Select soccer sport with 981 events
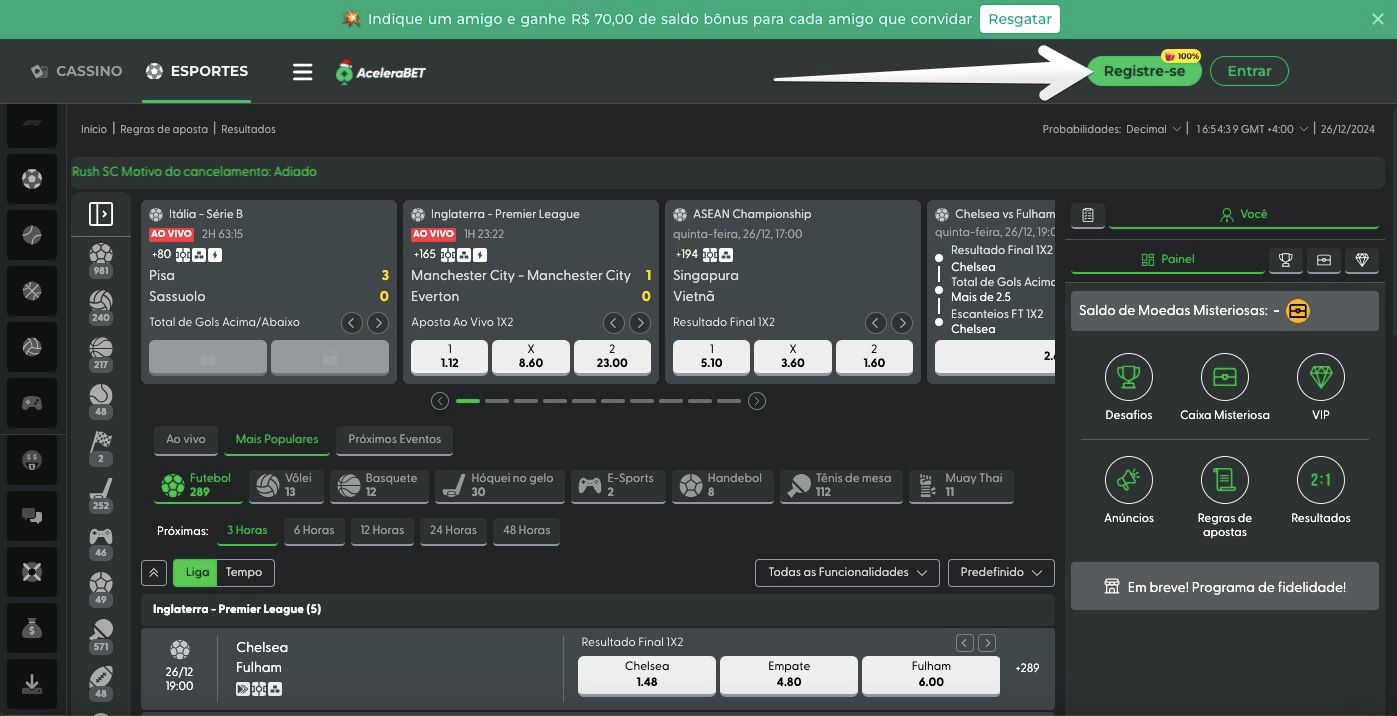This screenshot has height=716, width=1397. [100, 260]
